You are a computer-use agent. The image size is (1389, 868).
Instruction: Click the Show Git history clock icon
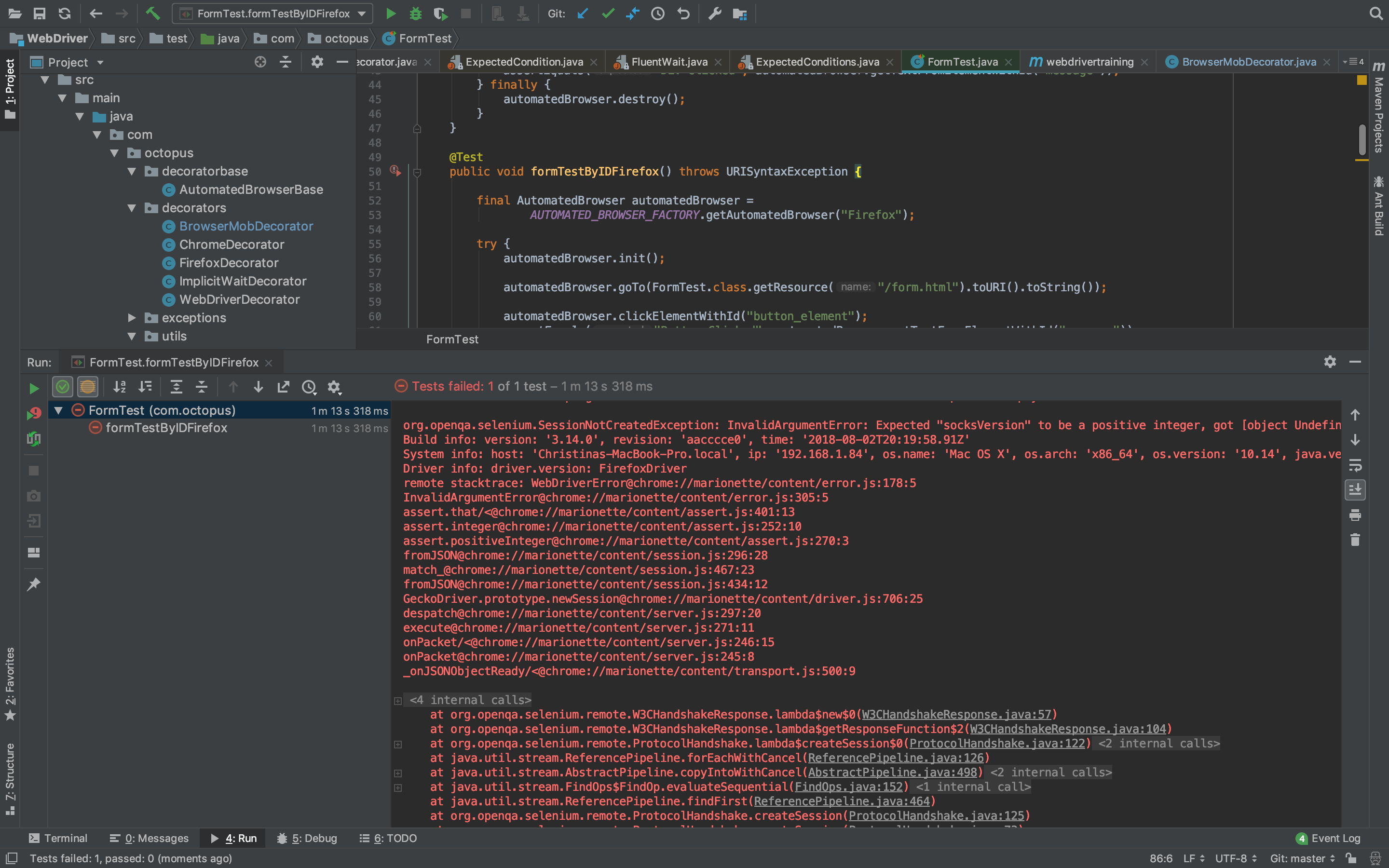[x=657, y=13]
